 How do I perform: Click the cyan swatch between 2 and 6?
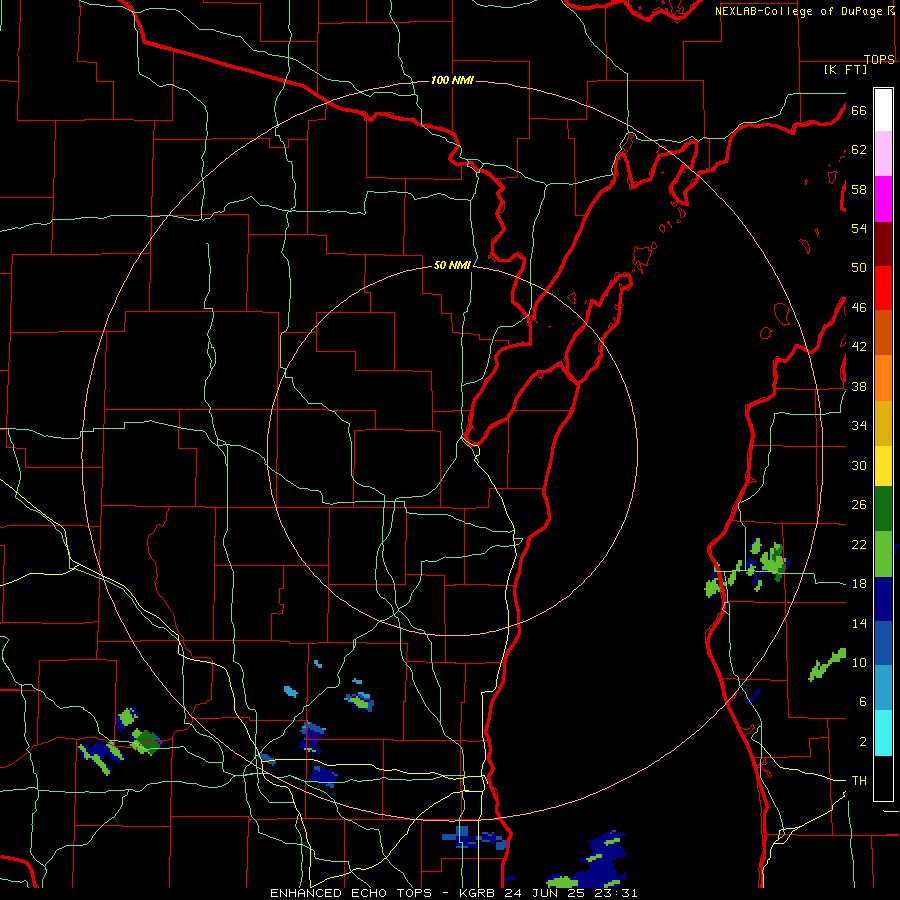[x=883, y=733]
